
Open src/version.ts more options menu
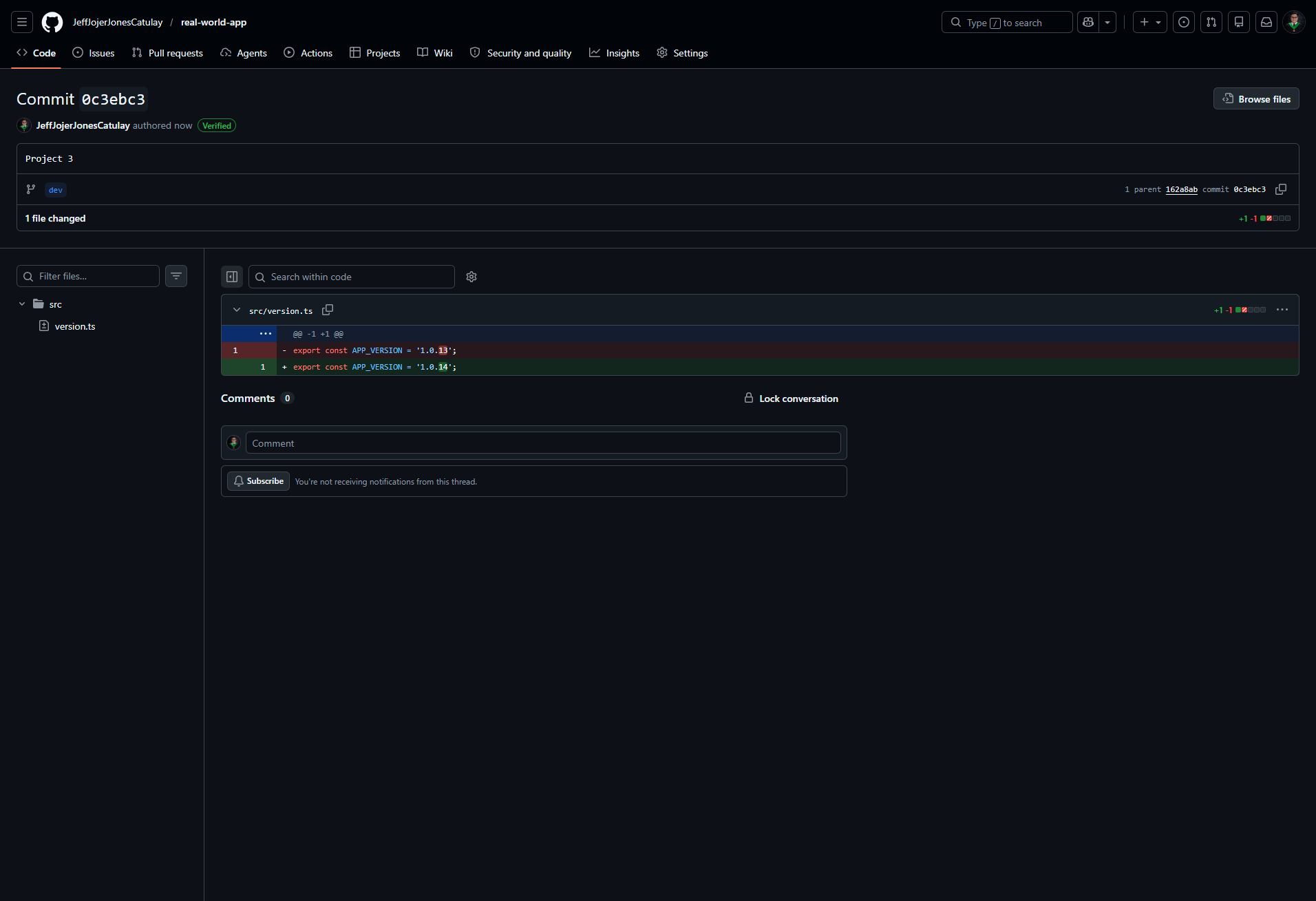[x=1282, y=310]
